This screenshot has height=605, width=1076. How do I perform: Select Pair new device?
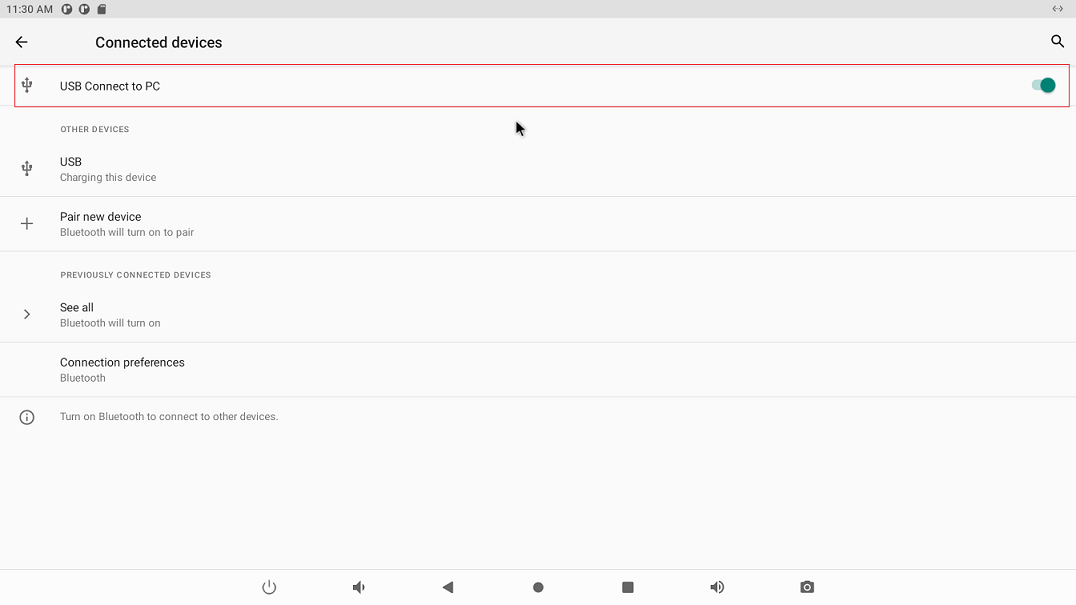101,217
